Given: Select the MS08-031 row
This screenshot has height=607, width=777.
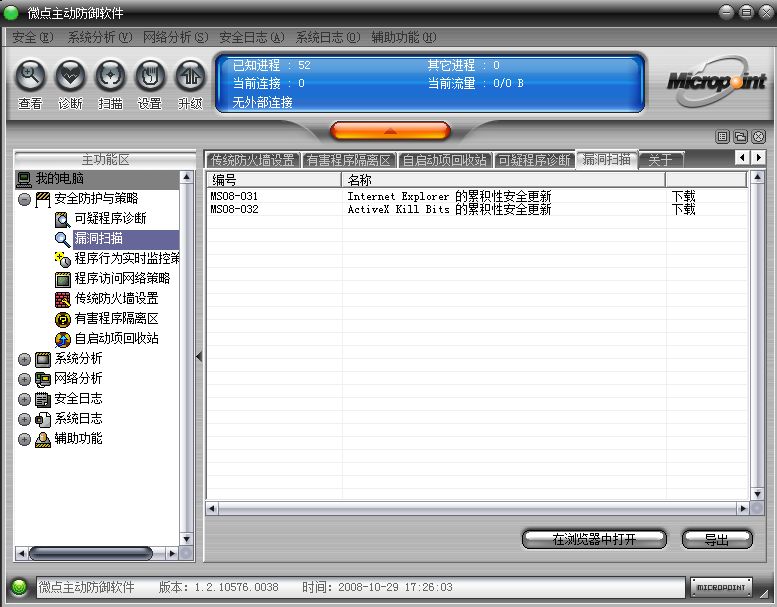Looking at the screenshot, I should (x=477, y=196).
